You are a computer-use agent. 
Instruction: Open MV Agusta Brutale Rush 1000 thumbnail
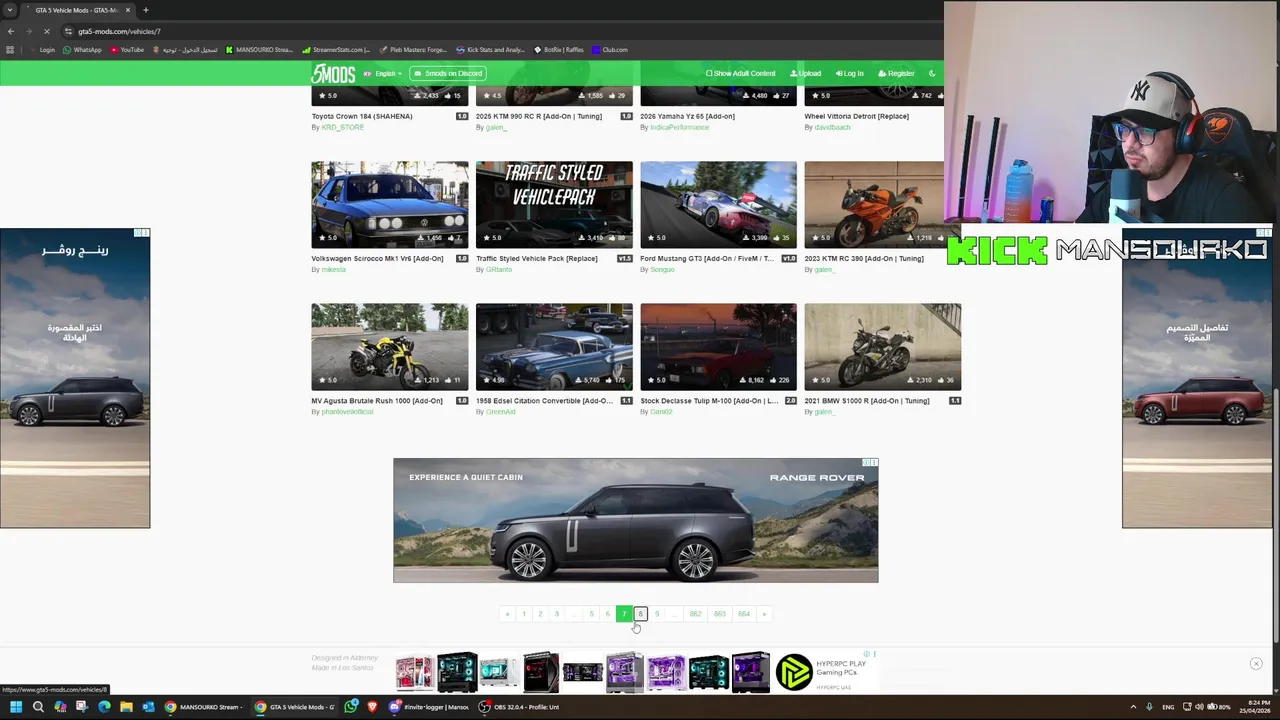click(x=389, y=346)
